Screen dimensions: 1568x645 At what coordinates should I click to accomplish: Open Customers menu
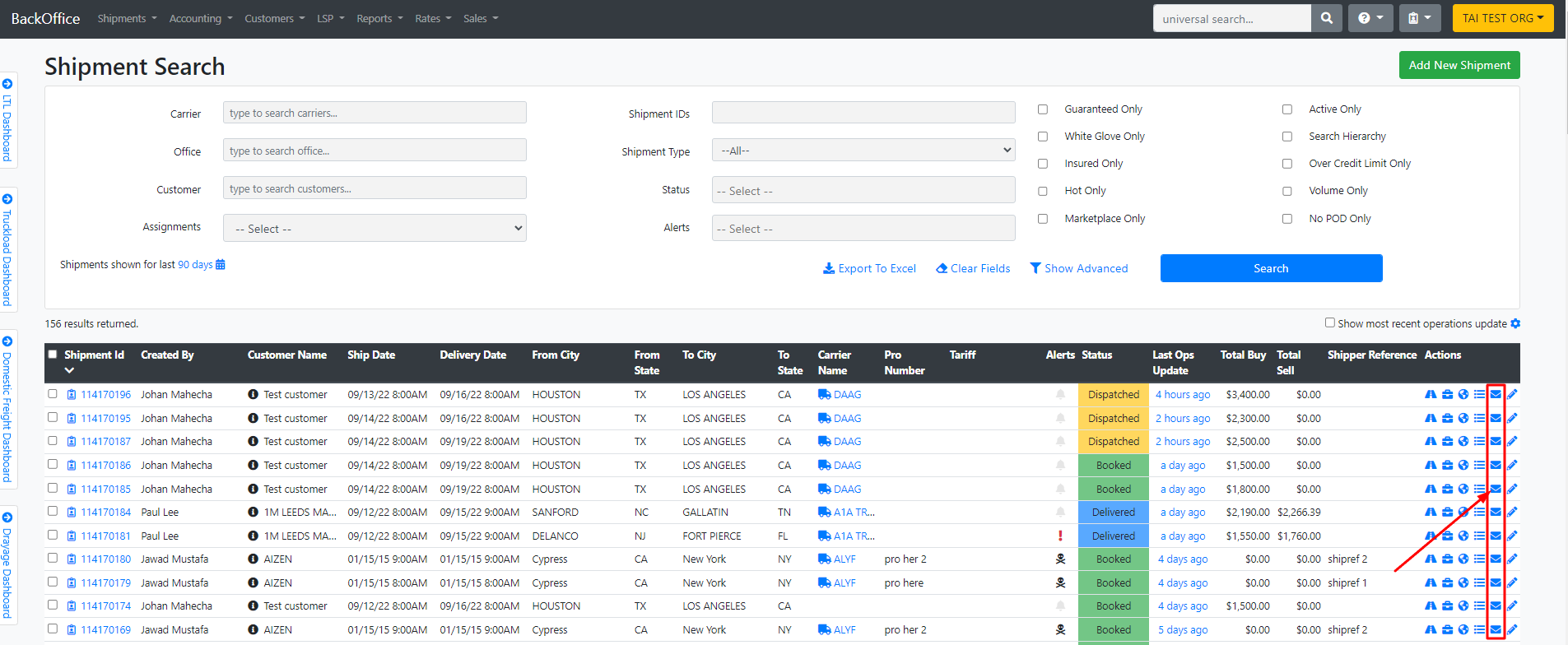pyautogui.click(x=274, y=18)
